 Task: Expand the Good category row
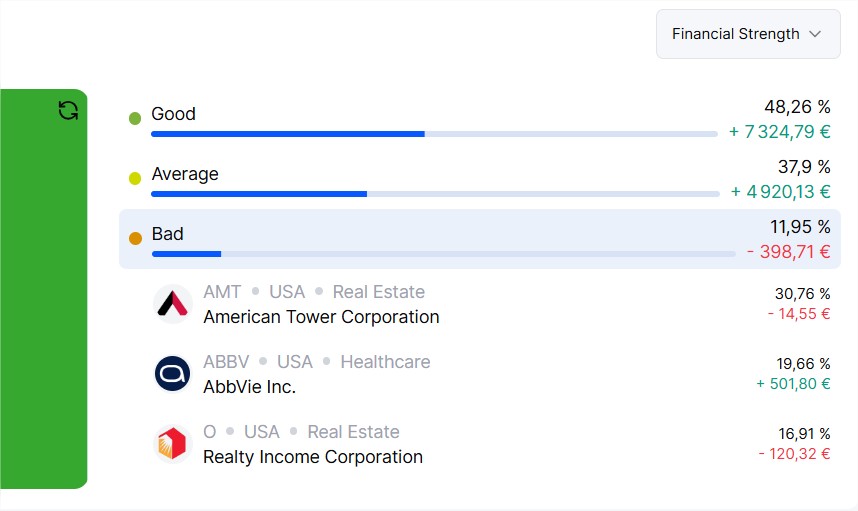(480, 119)
